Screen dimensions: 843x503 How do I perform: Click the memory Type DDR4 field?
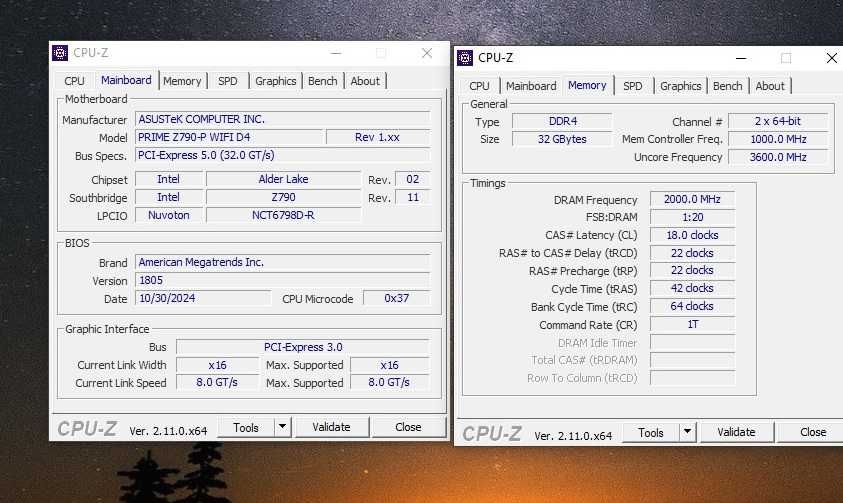(562, 121)
